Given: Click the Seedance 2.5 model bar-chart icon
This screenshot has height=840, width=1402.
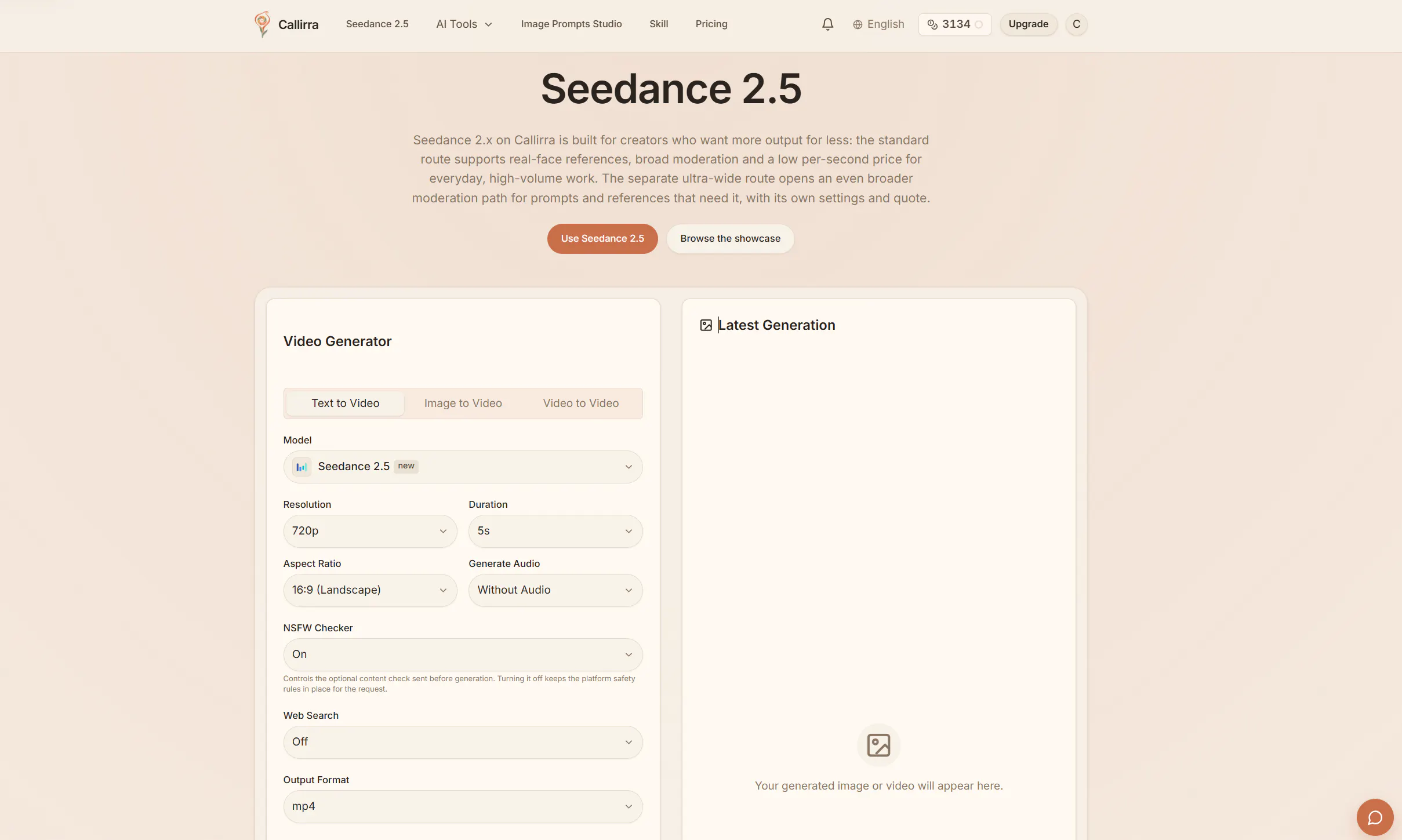Looking at the screenshot, I should click(302, 467).
